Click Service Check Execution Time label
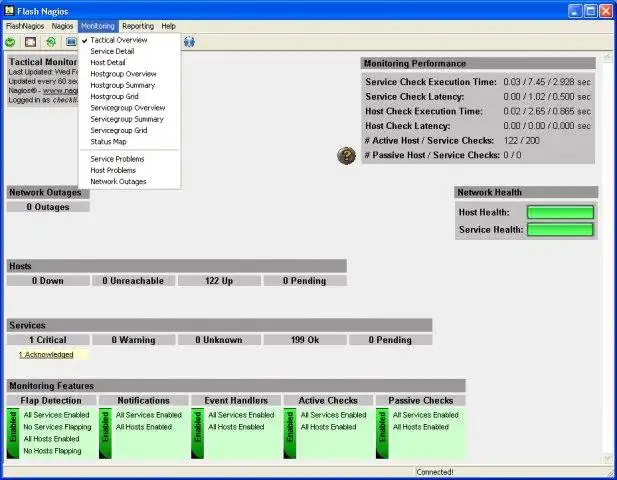The height and width of the screenshot is (480, 617). [431, 82]
